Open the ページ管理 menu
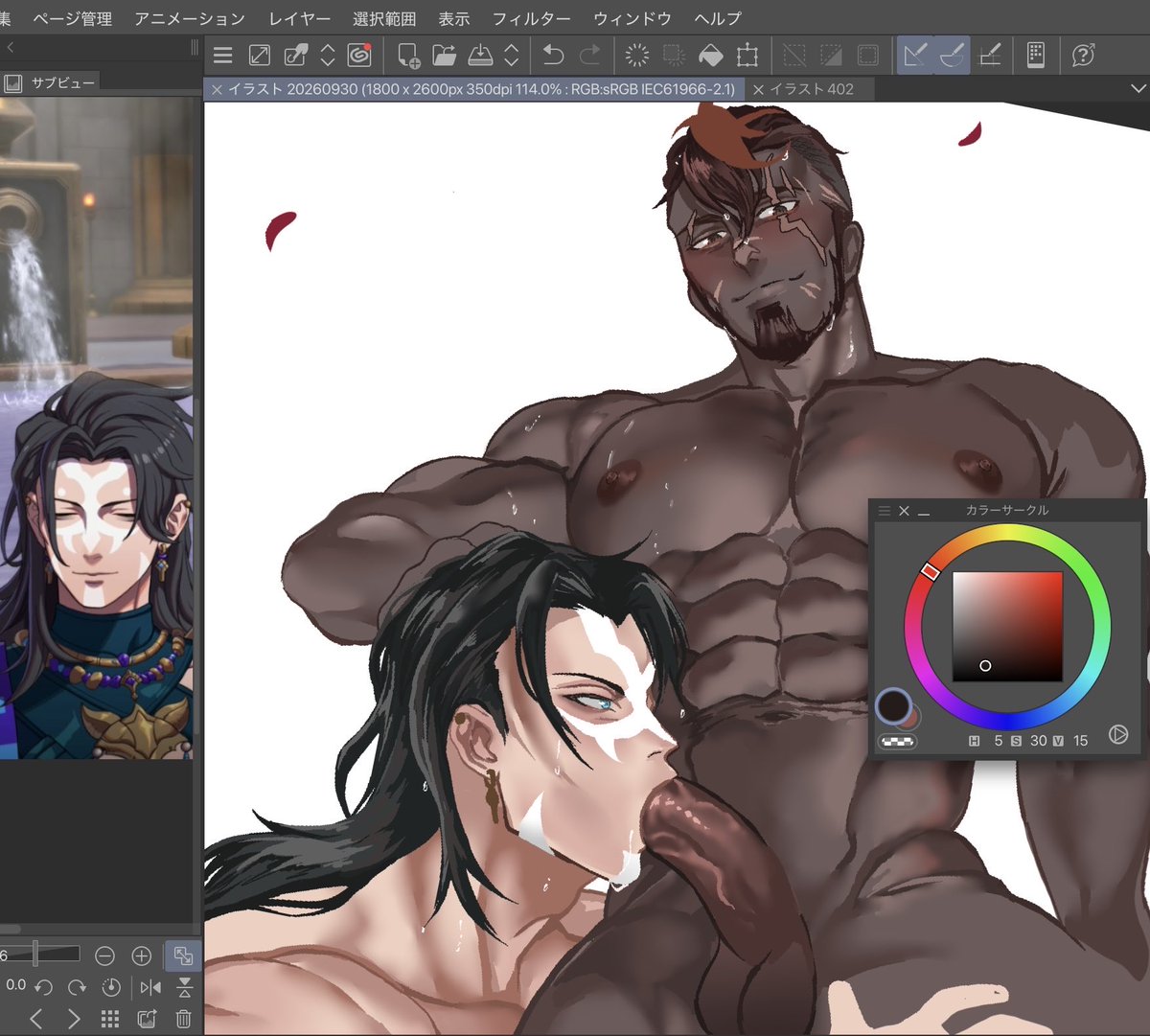The width and height of the screenshot is (1150, 1036). coord(71,18)
